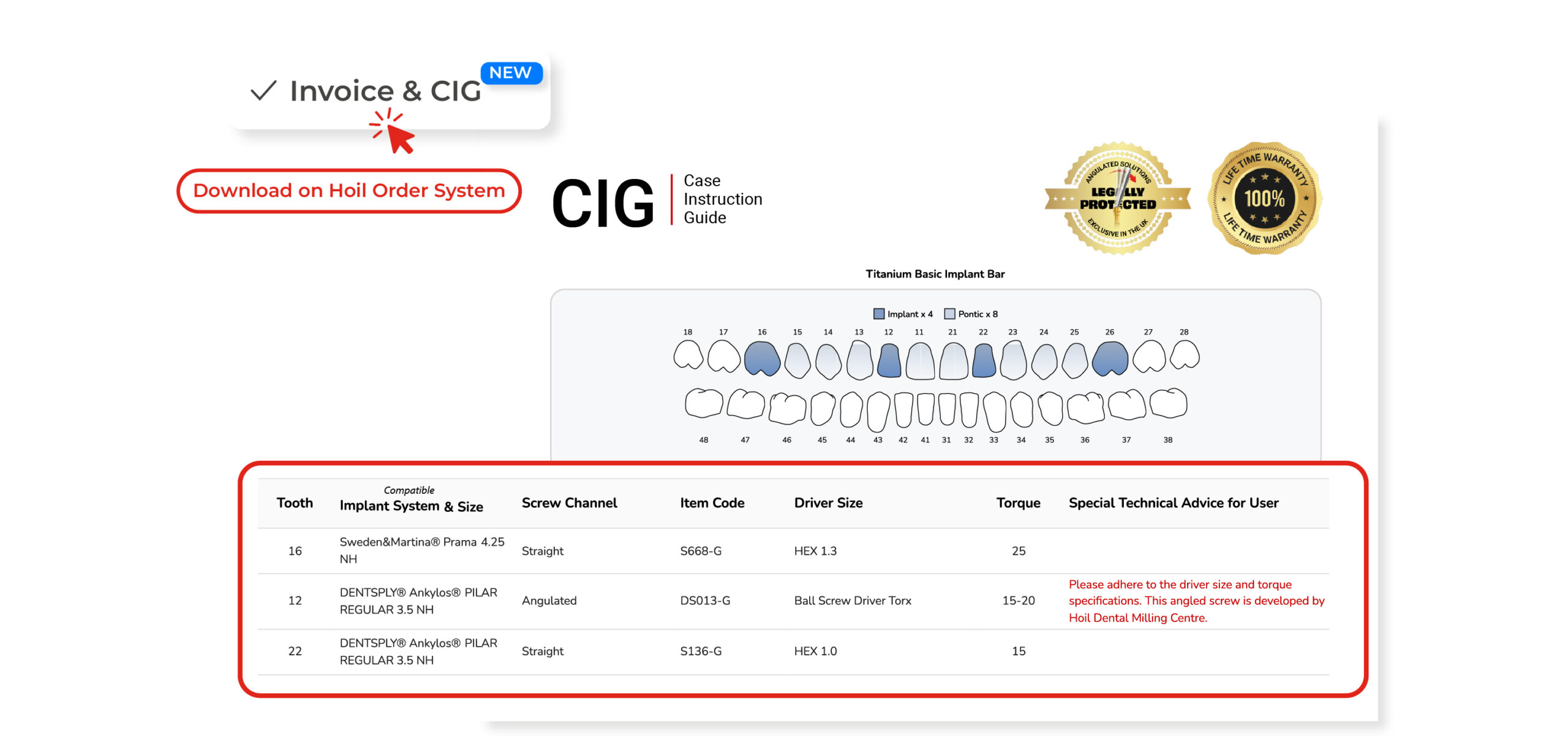Click Ball Screw Driver Torx cell

tap(853, 601)
